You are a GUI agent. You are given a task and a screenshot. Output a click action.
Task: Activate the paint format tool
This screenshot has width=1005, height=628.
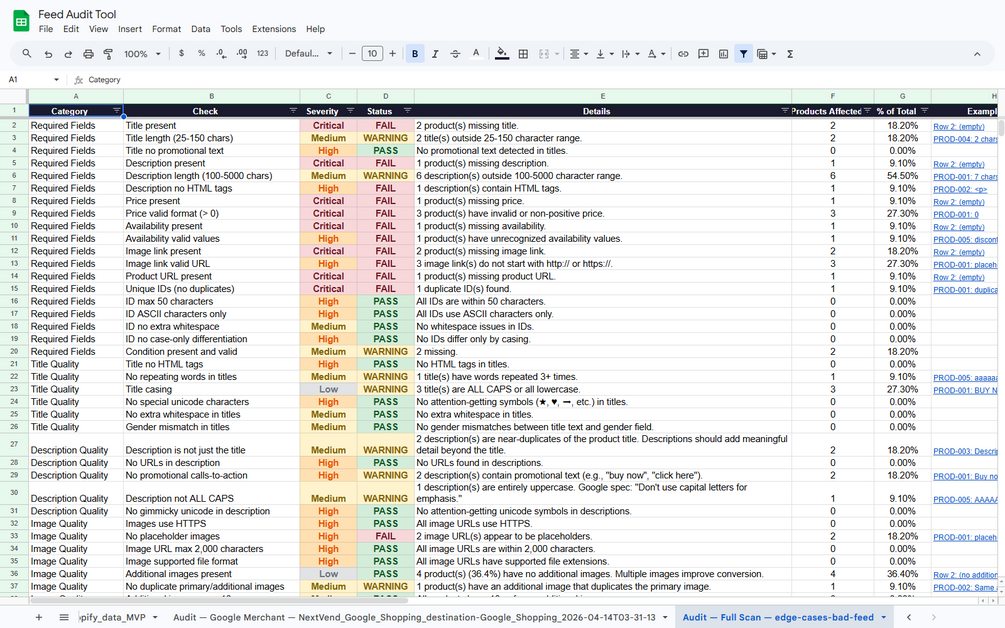108,54
